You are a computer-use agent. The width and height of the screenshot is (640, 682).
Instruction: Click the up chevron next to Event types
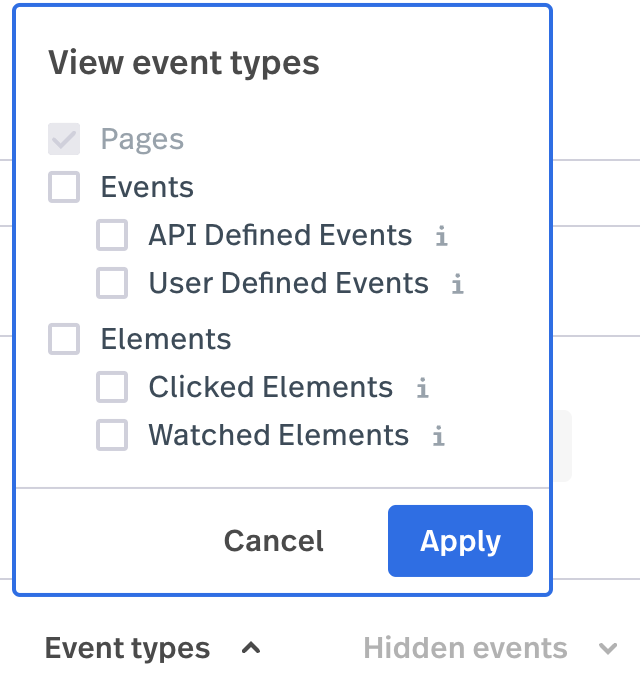pyautogui.click(x=251, y=648)
